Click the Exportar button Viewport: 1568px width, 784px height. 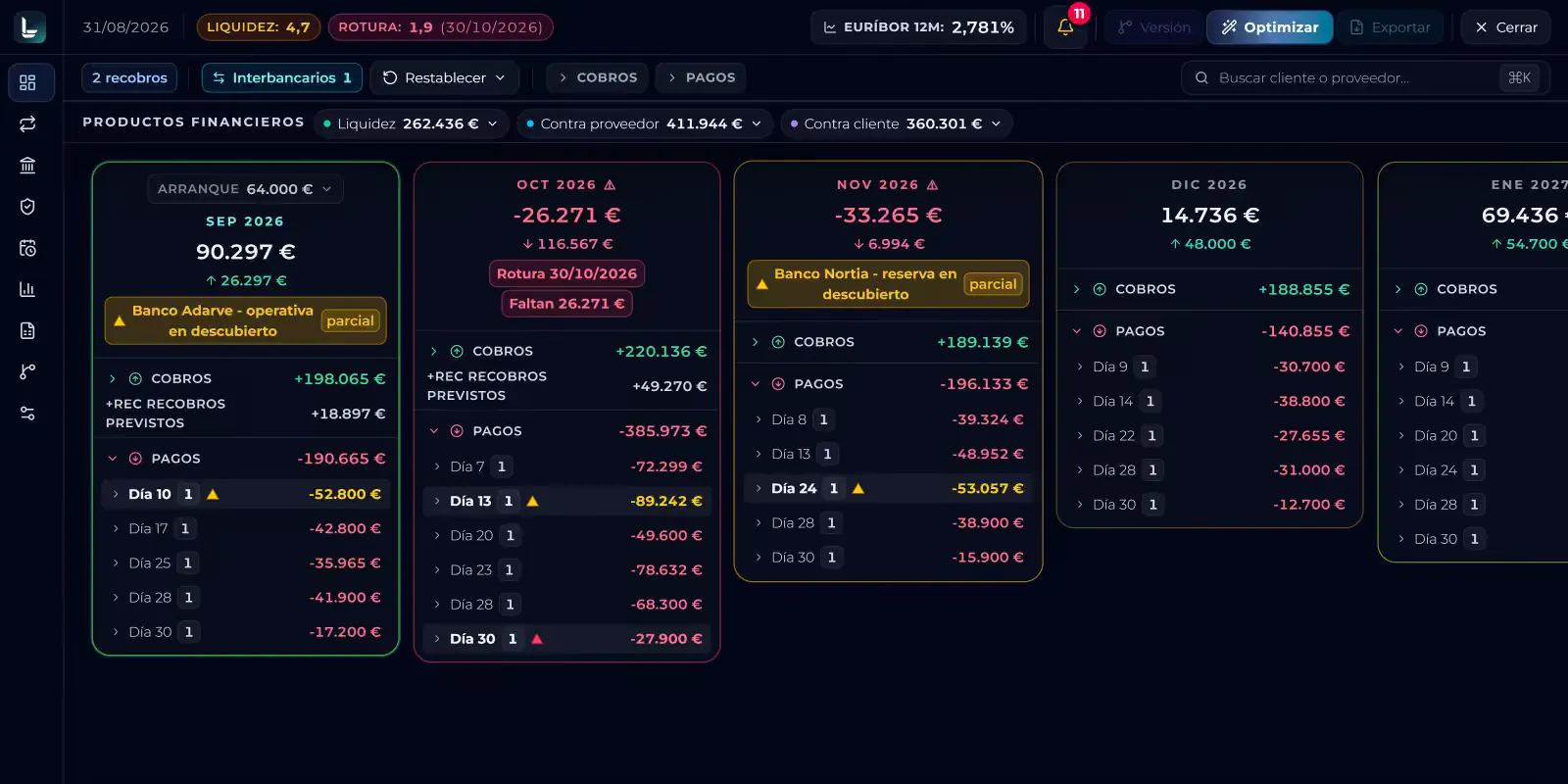pyautogui.click(x=1390, y=27)
